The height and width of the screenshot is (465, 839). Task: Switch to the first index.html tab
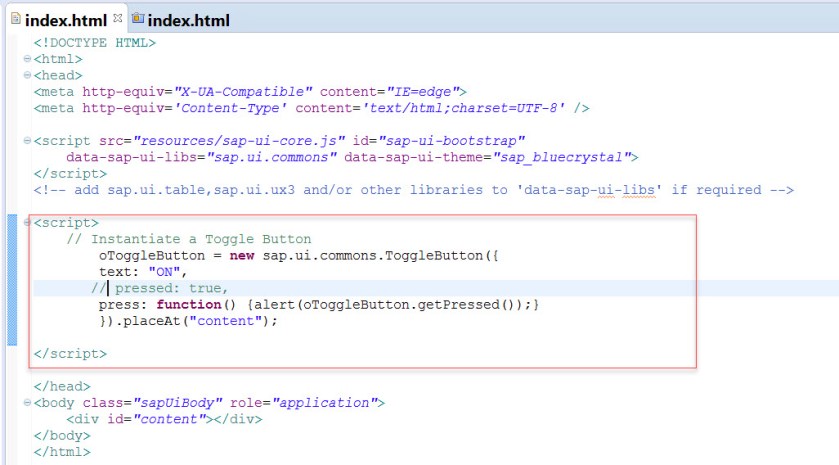(x=66, y=20)
